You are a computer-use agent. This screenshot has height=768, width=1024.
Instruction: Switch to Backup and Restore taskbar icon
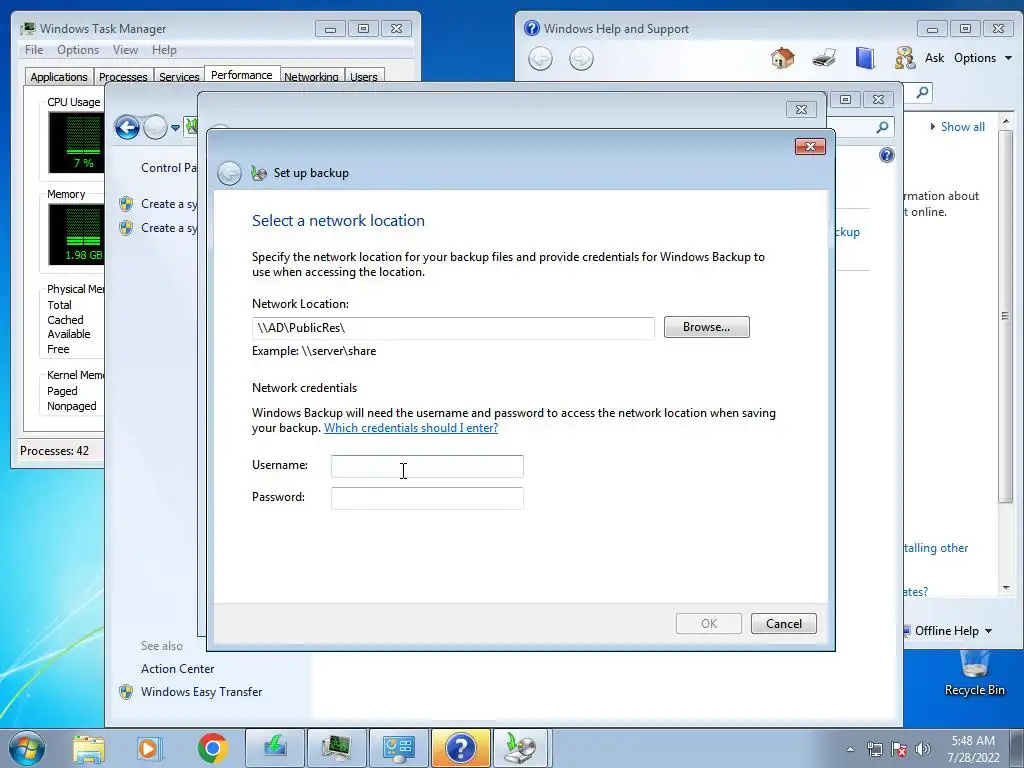tap(275, 748)
